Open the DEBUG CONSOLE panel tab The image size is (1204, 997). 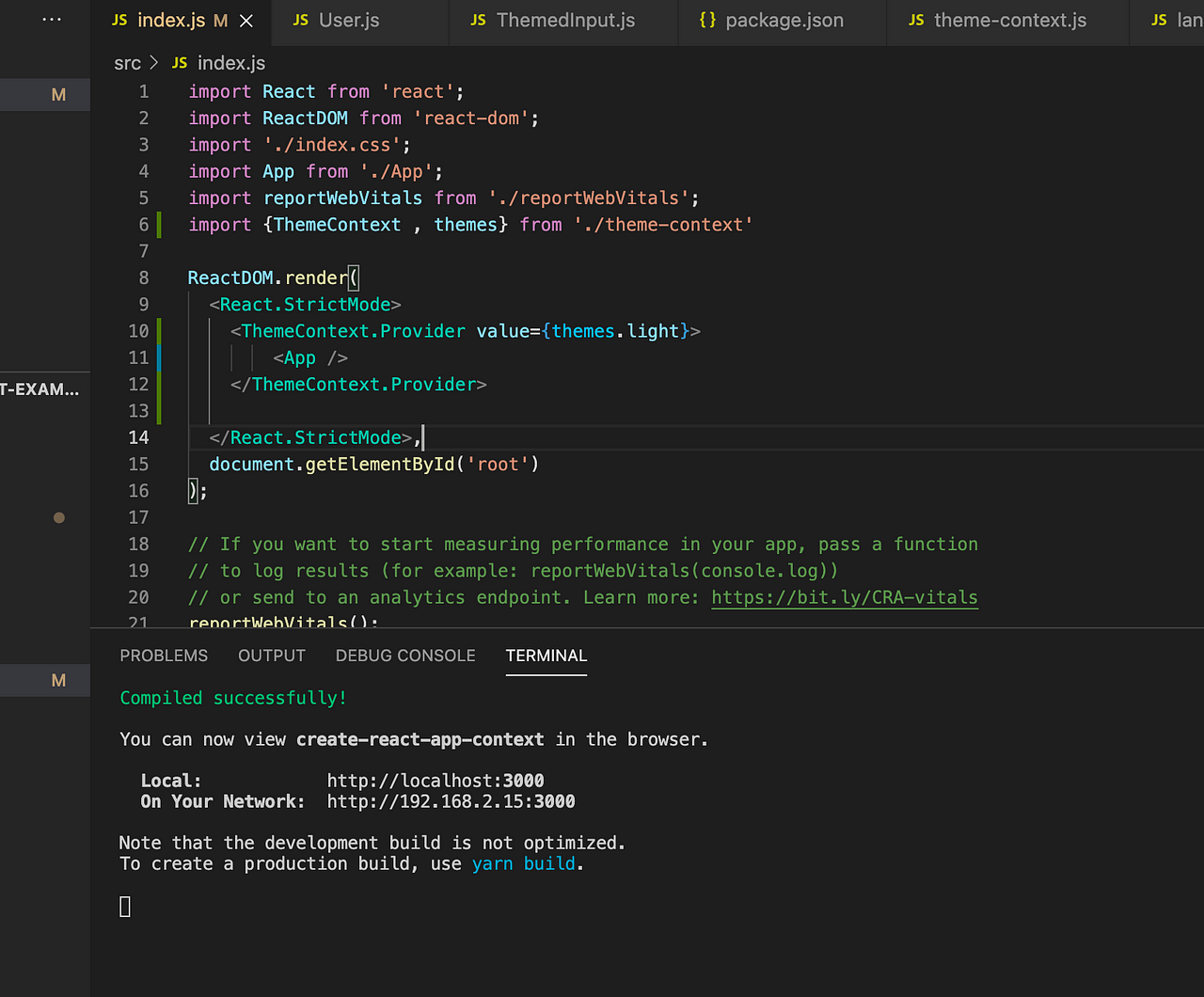point(405,656)
